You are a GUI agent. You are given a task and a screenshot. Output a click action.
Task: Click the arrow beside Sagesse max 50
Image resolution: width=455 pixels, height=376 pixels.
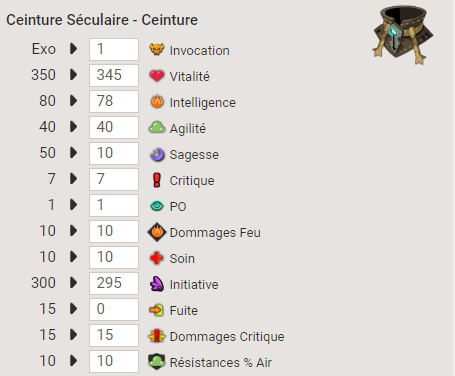(x=74, y=153)
